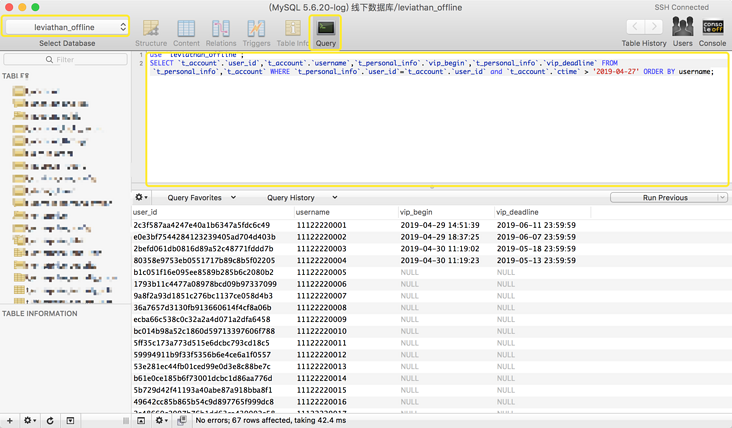Image resolution: width=732 pixels, height=428 pixels.
Task: Toggle the table information pane
Action: click(x=70, y=421)
